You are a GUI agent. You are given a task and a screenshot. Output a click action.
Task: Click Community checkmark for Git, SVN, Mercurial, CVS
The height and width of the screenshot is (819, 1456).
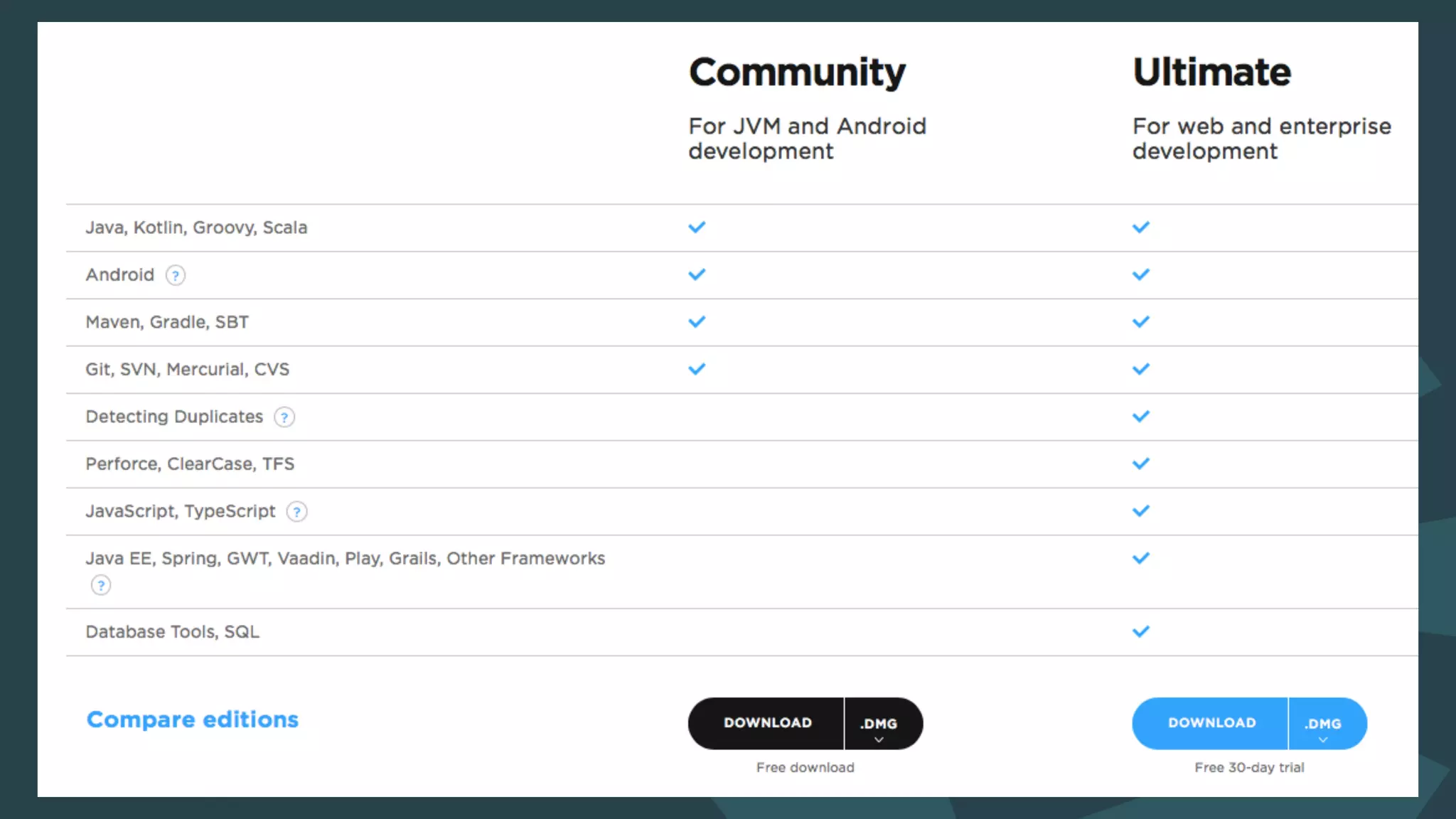pyautogui.click(x=697, y=369)
